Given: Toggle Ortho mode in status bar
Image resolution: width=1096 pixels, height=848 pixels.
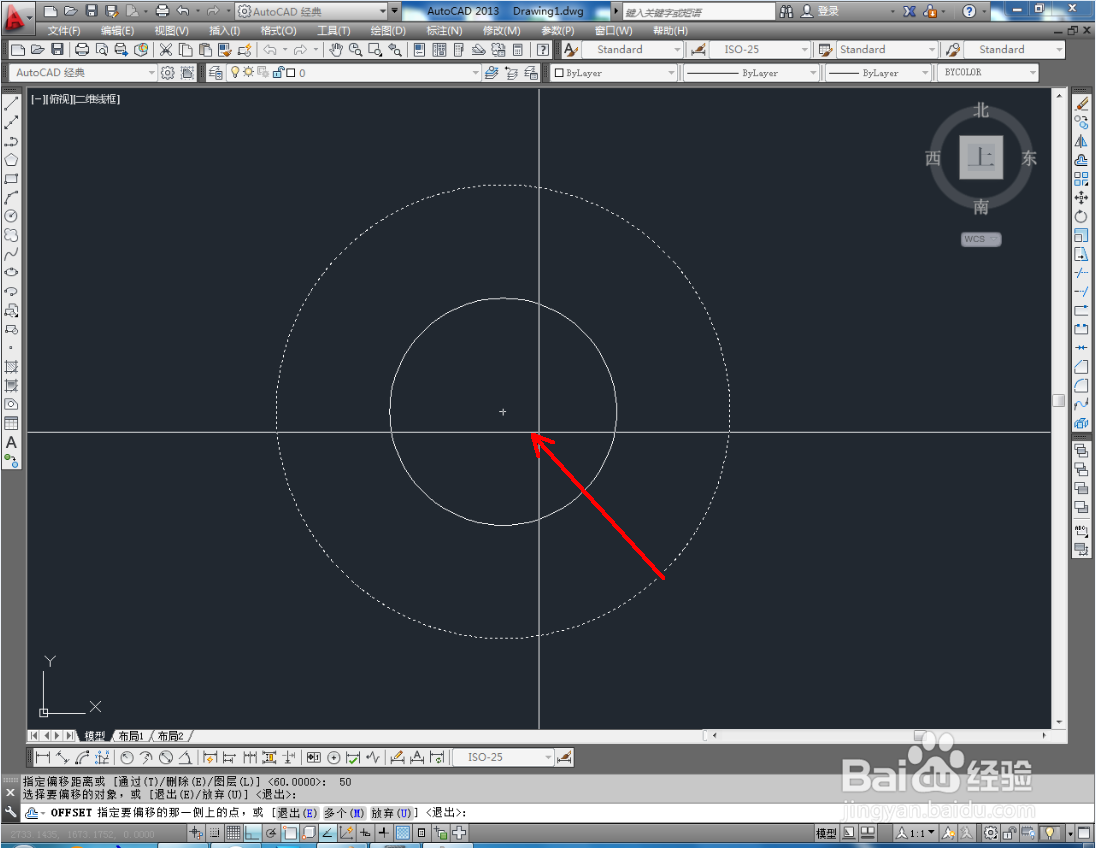Looking at the screenshot, I should coord(252,833).
